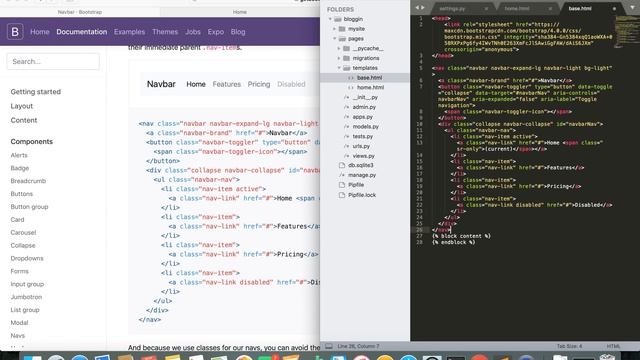Open manage.py from sidebar
This screenshot has width=640, height=360.
[x=362, y=175]
